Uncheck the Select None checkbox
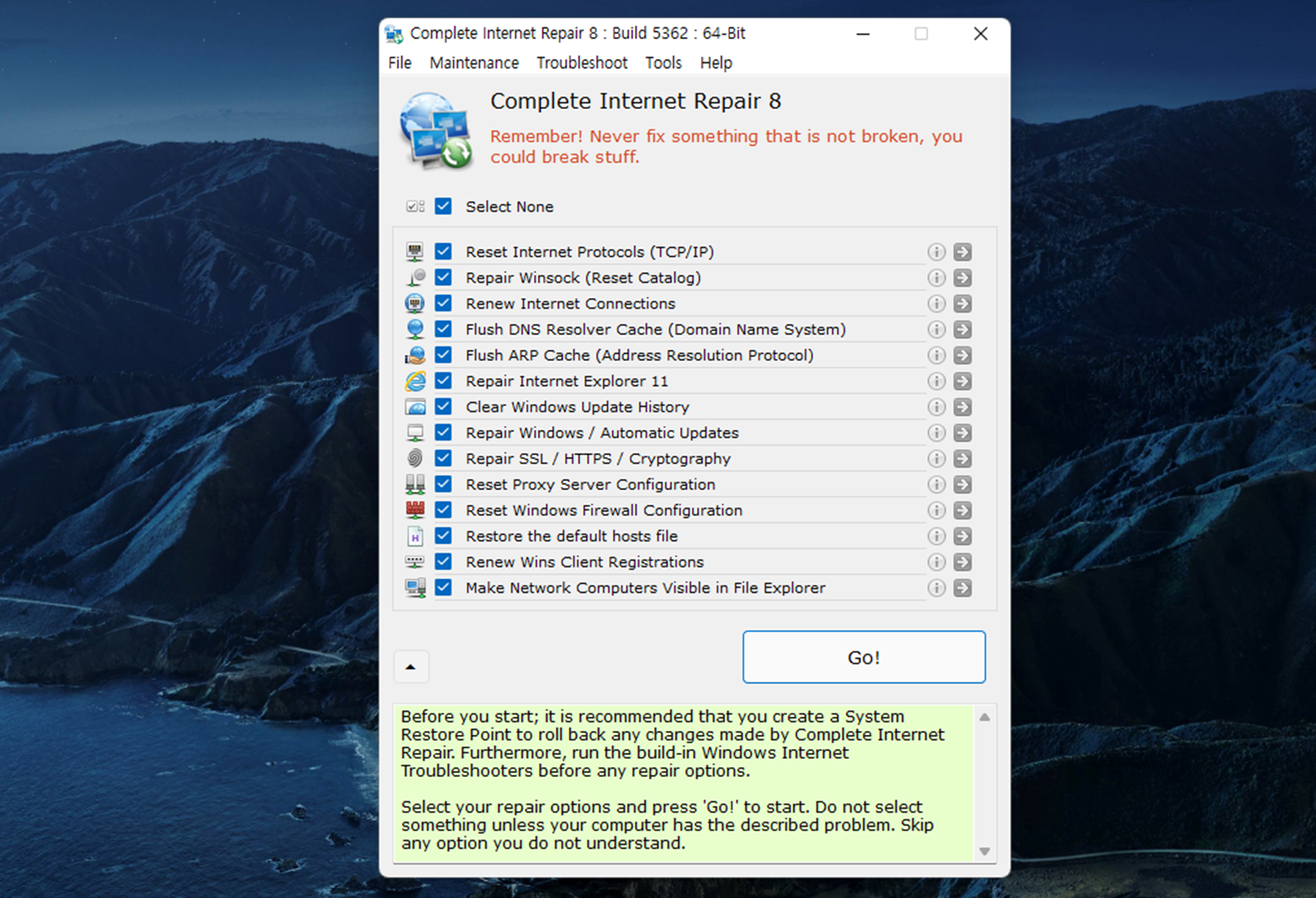 (x=444, y=206)
